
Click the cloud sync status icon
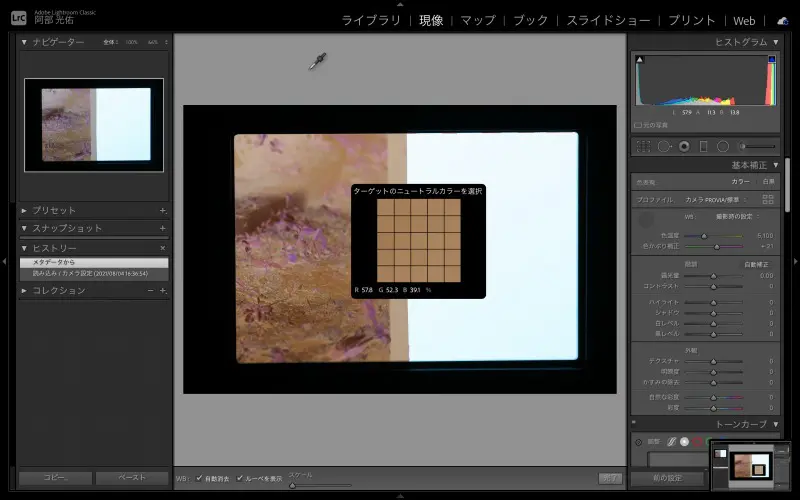782,21
